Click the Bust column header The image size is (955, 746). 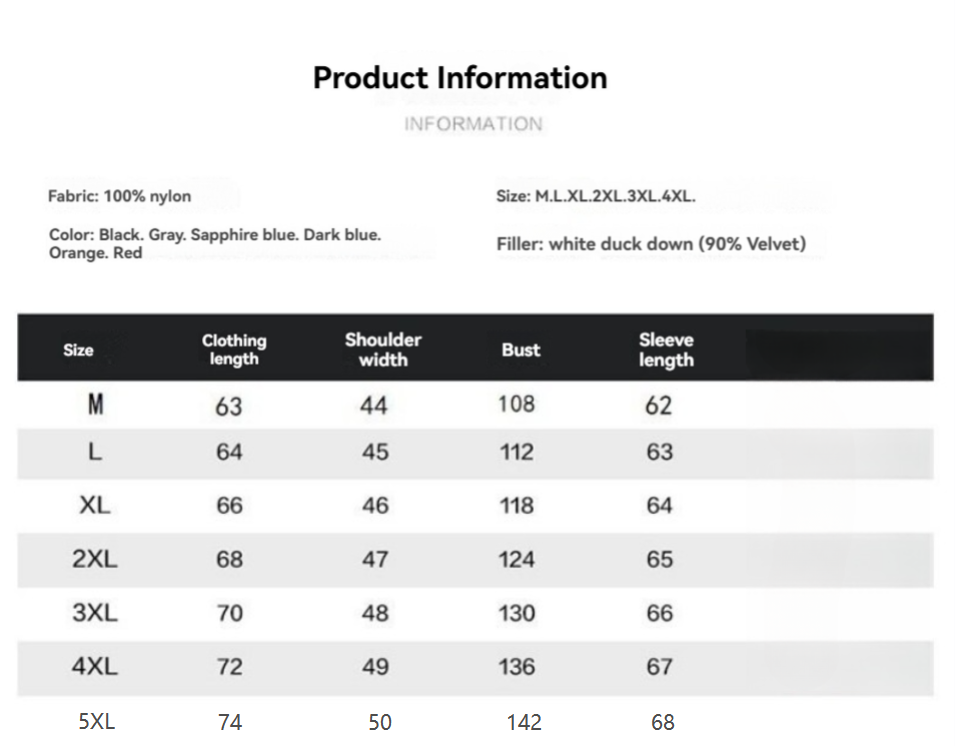pos(521,350)
